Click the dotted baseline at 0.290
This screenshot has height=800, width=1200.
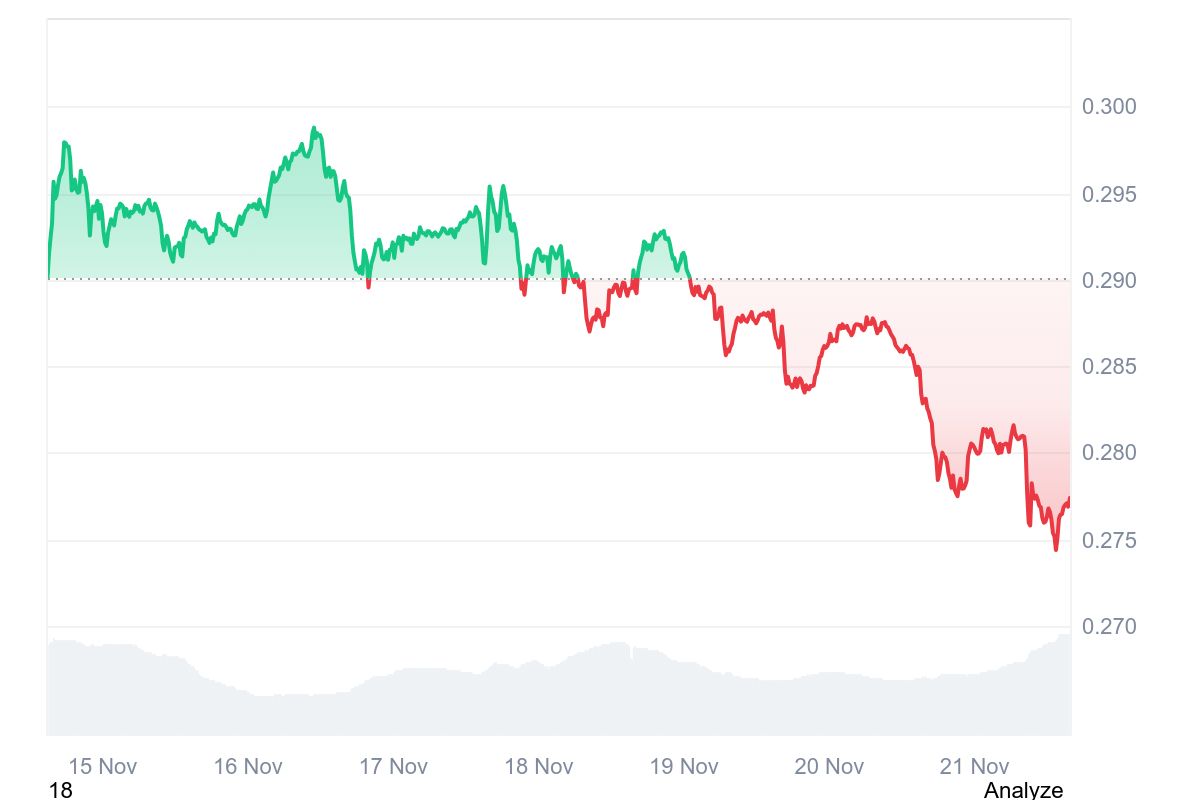point(800,279)
